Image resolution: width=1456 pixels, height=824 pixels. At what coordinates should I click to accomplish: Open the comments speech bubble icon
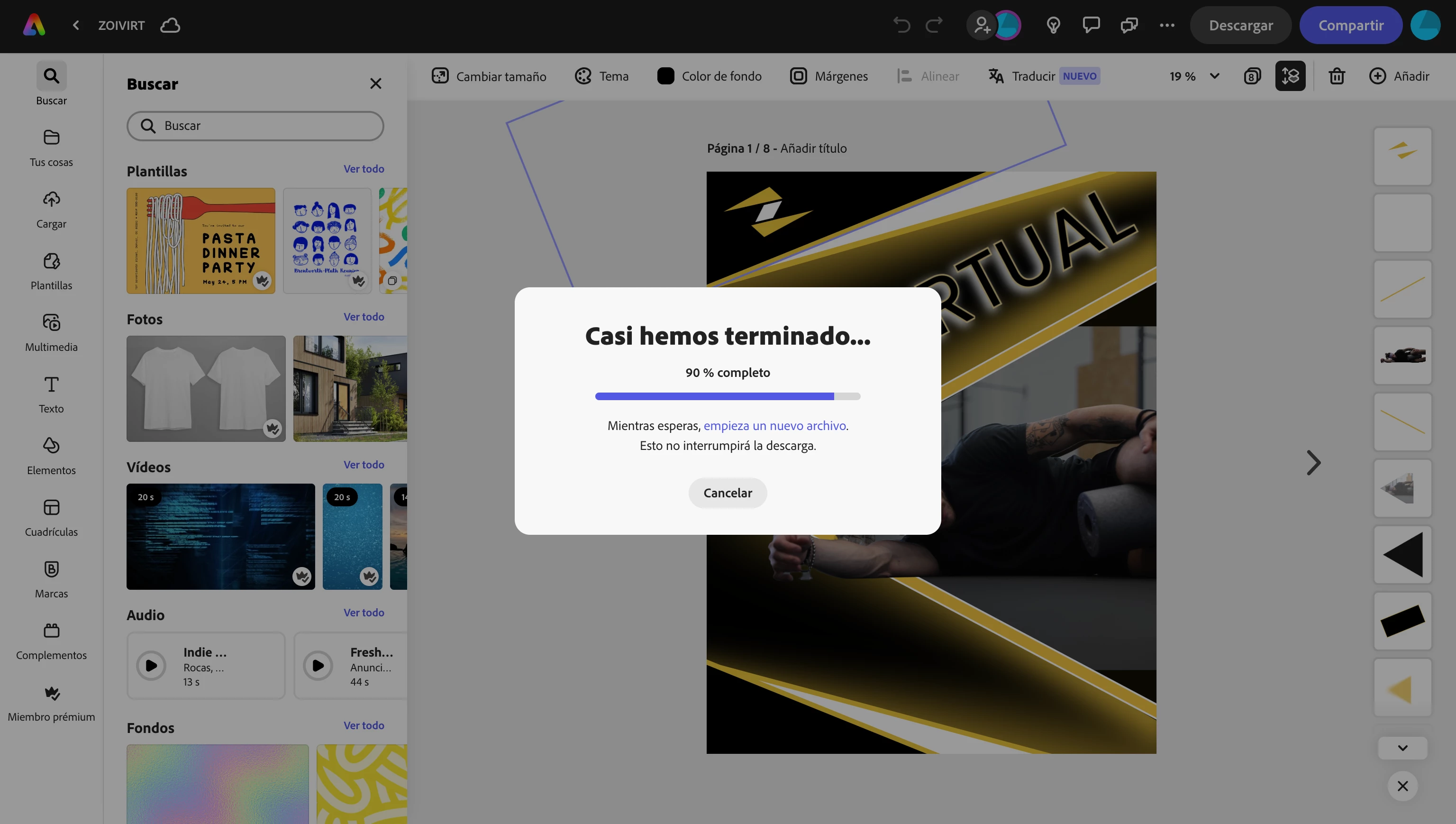(x=1091, y=26)
